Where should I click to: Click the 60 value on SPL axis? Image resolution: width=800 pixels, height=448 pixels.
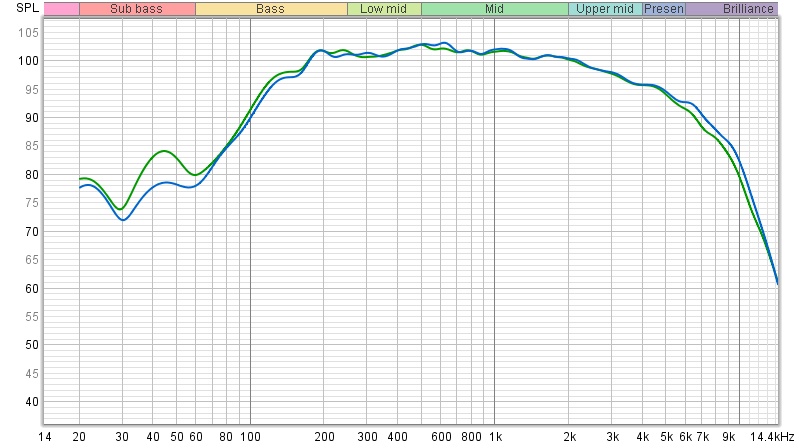[x=32, y=289]
